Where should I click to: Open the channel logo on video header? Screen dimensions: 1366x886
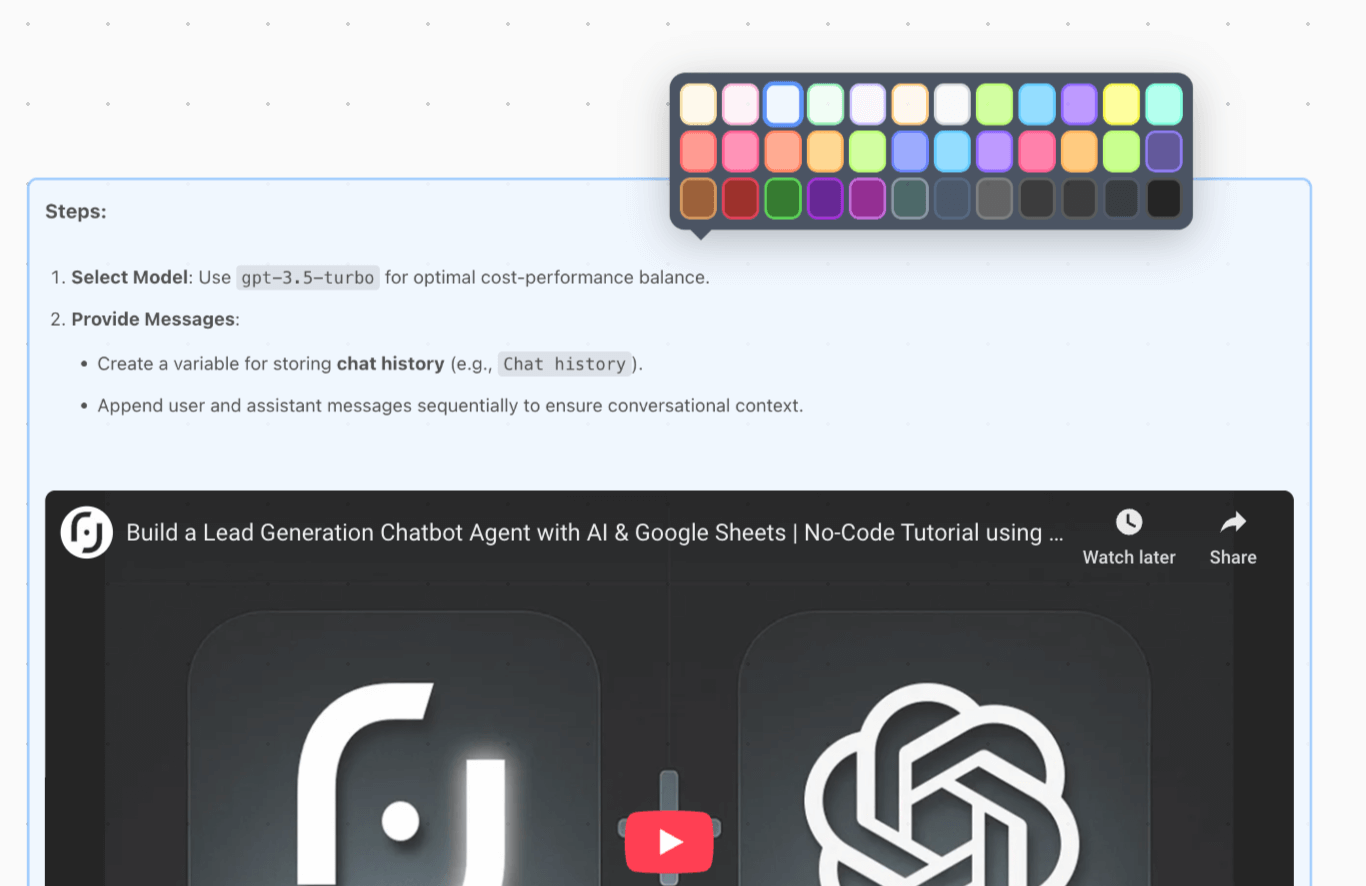coord(86,532)
